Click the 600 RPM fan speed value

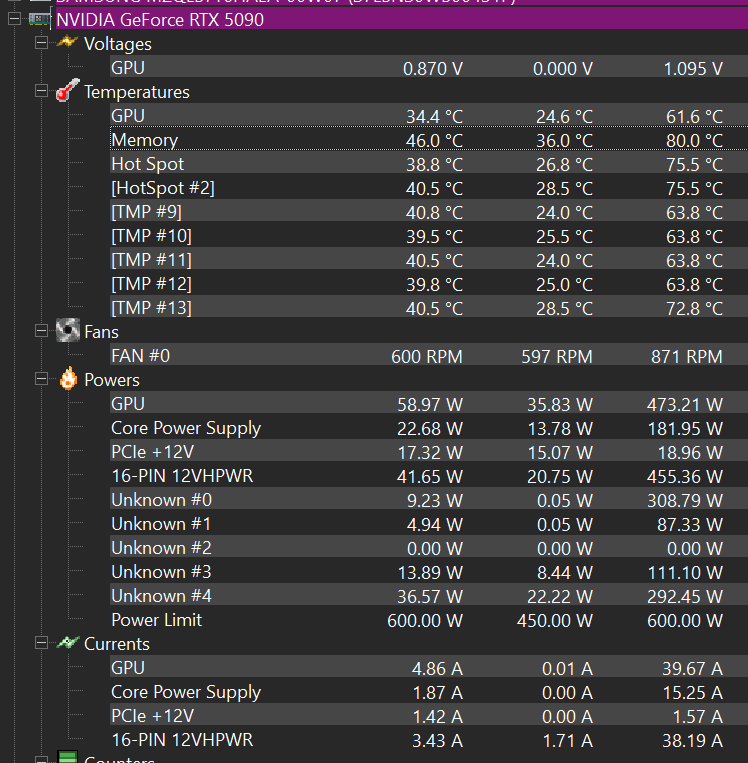427,357
